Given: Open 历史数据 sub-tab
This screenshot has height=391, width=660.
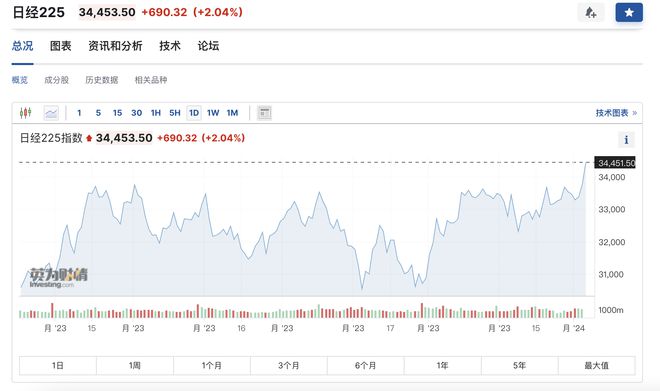Looking at the screenshot, I should pos(102,80).
